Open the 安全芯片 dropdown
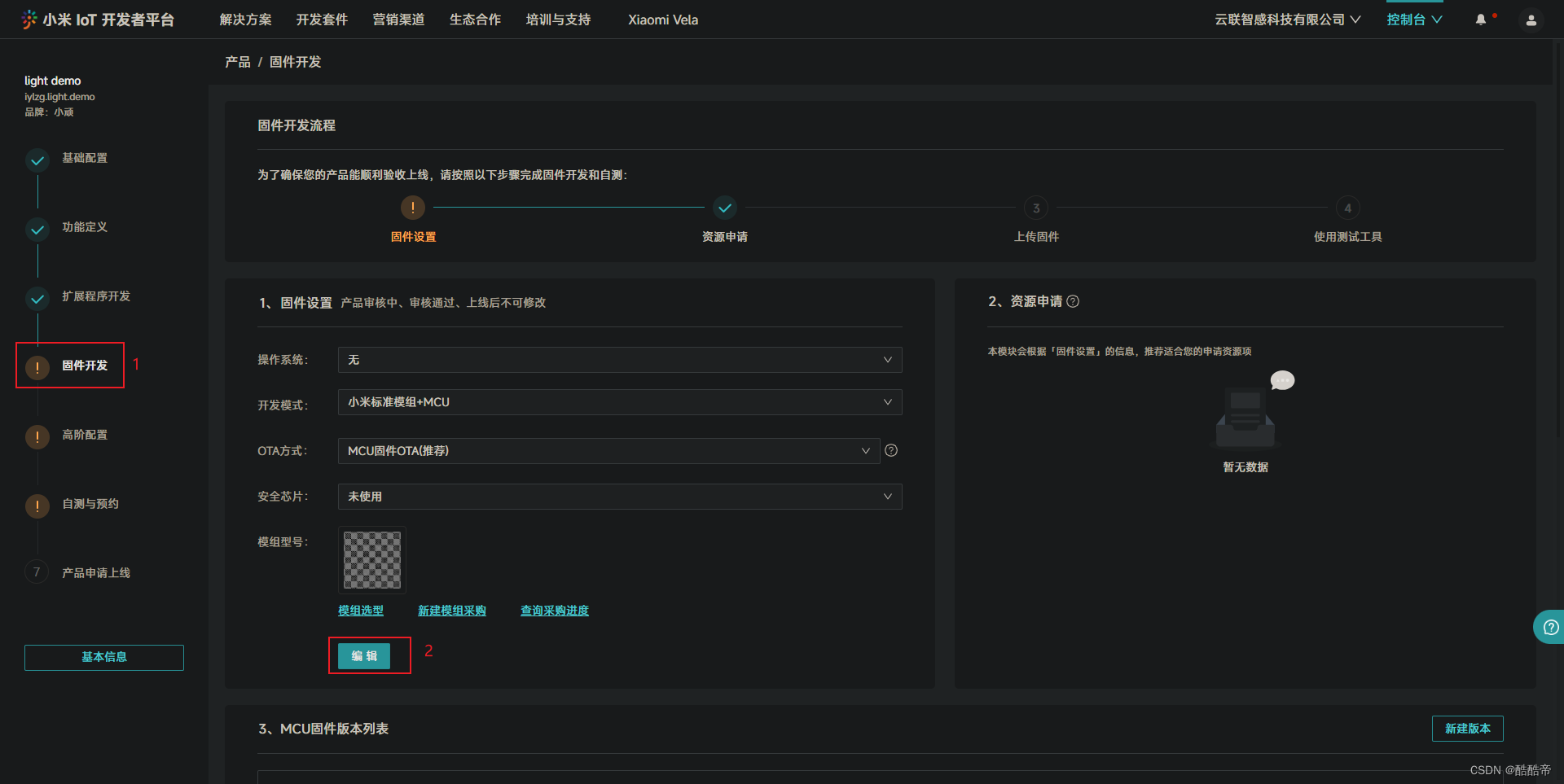This screenshot has height=784, width=1564. (620, 497)
